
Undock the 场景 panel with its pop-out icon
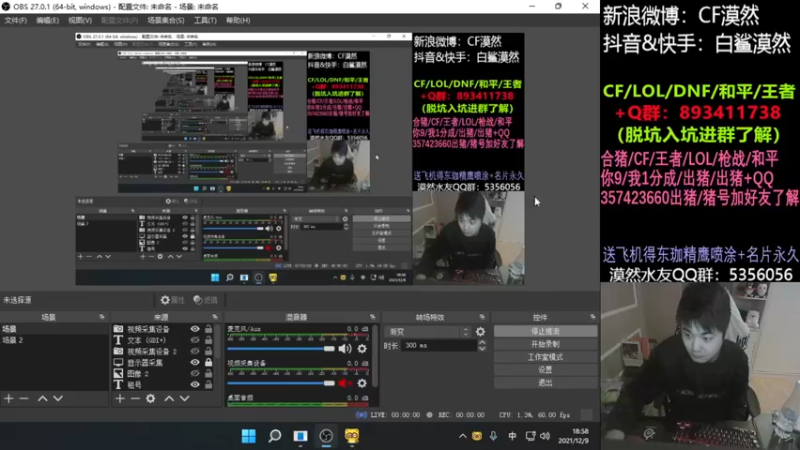[102, 317]
